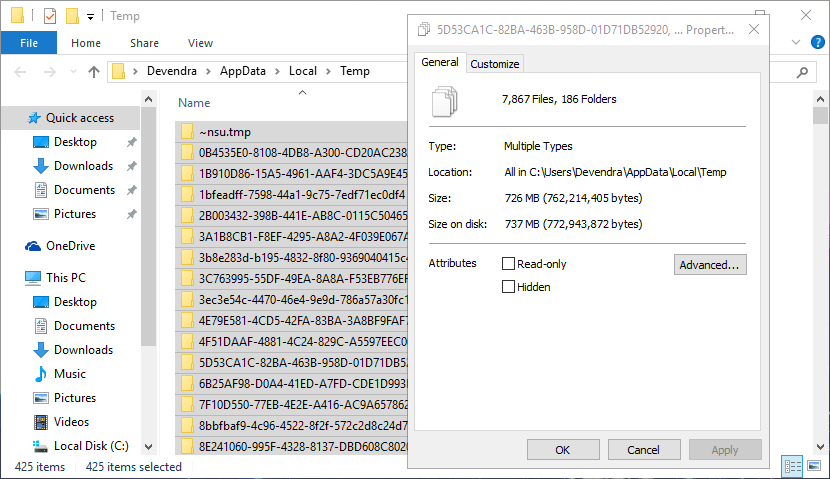
Task: Open the Help question mark icon
Action: pos(817,42)
